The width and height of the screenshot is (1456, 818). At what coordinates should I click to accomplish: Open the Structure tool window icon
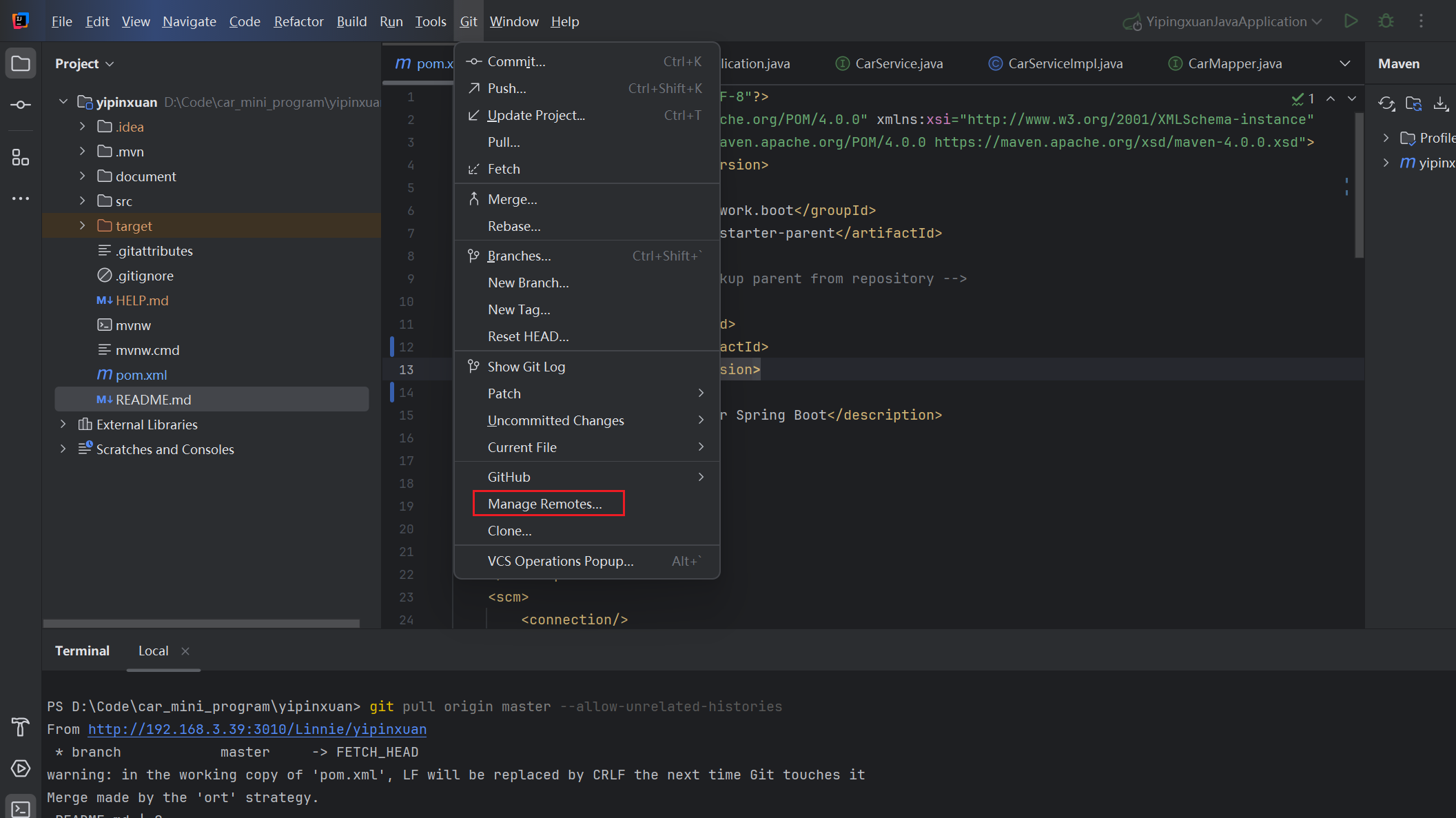click(21, 158)
